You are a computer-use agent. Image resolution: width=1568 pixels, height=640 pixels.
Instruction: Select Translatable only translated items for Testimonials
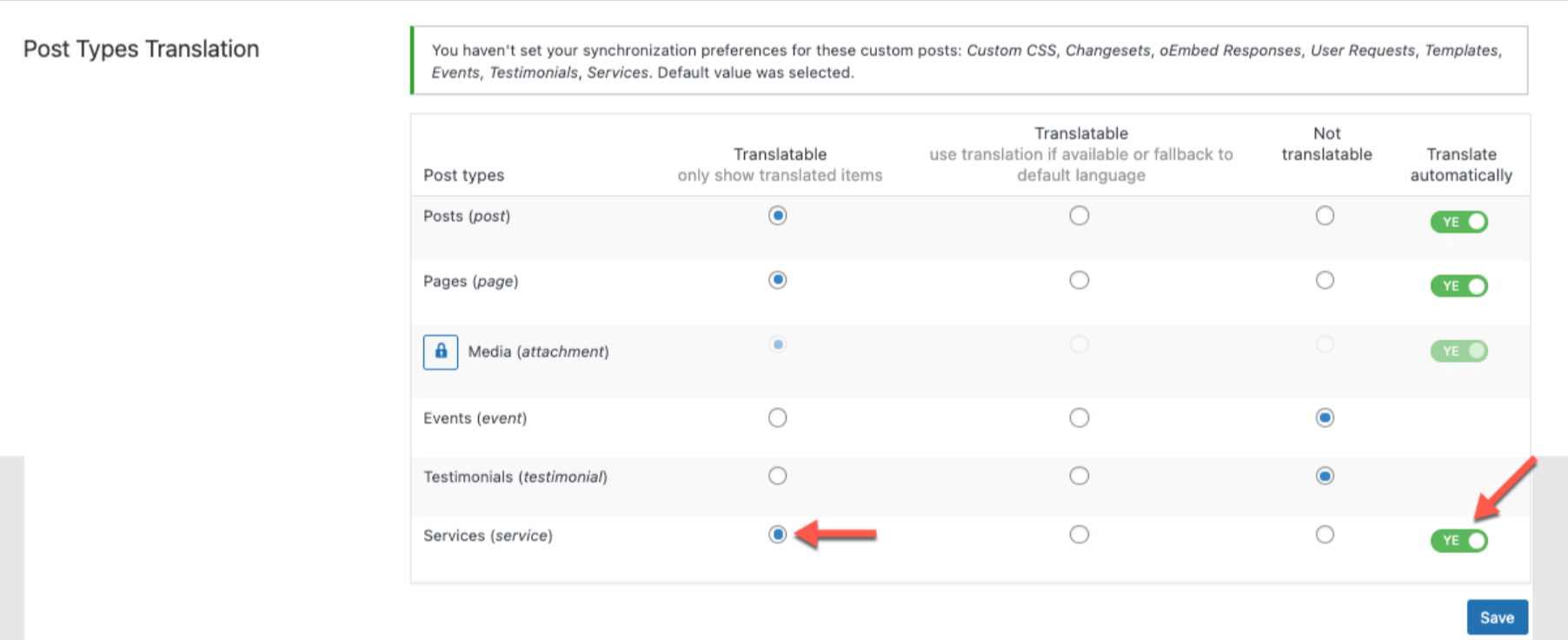pyautogui.click(x=777, y=476)
